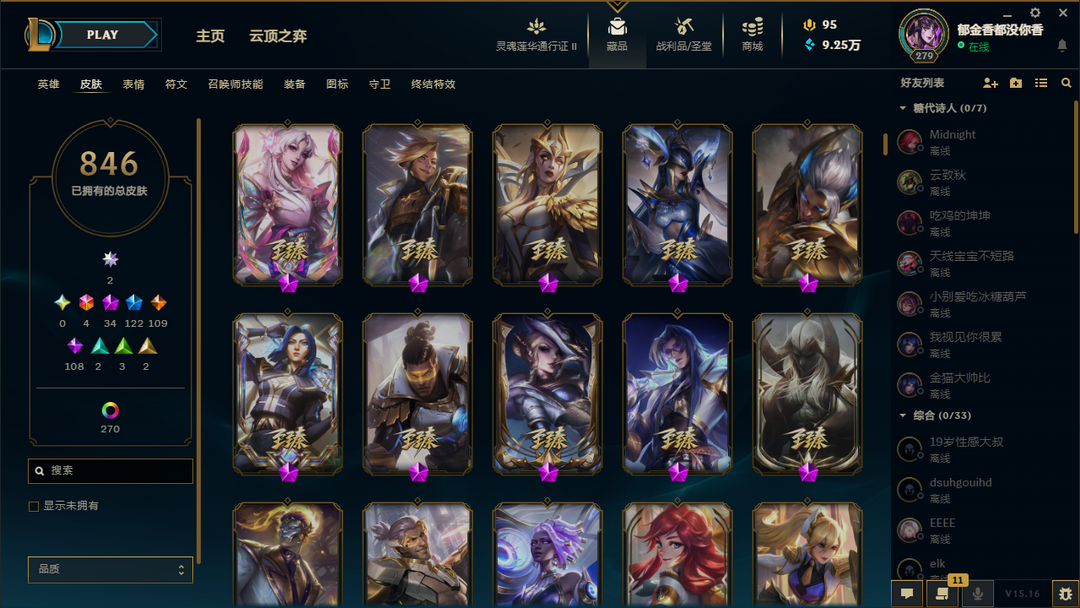Open the notification bell icon

click(x=1062, y=45)
